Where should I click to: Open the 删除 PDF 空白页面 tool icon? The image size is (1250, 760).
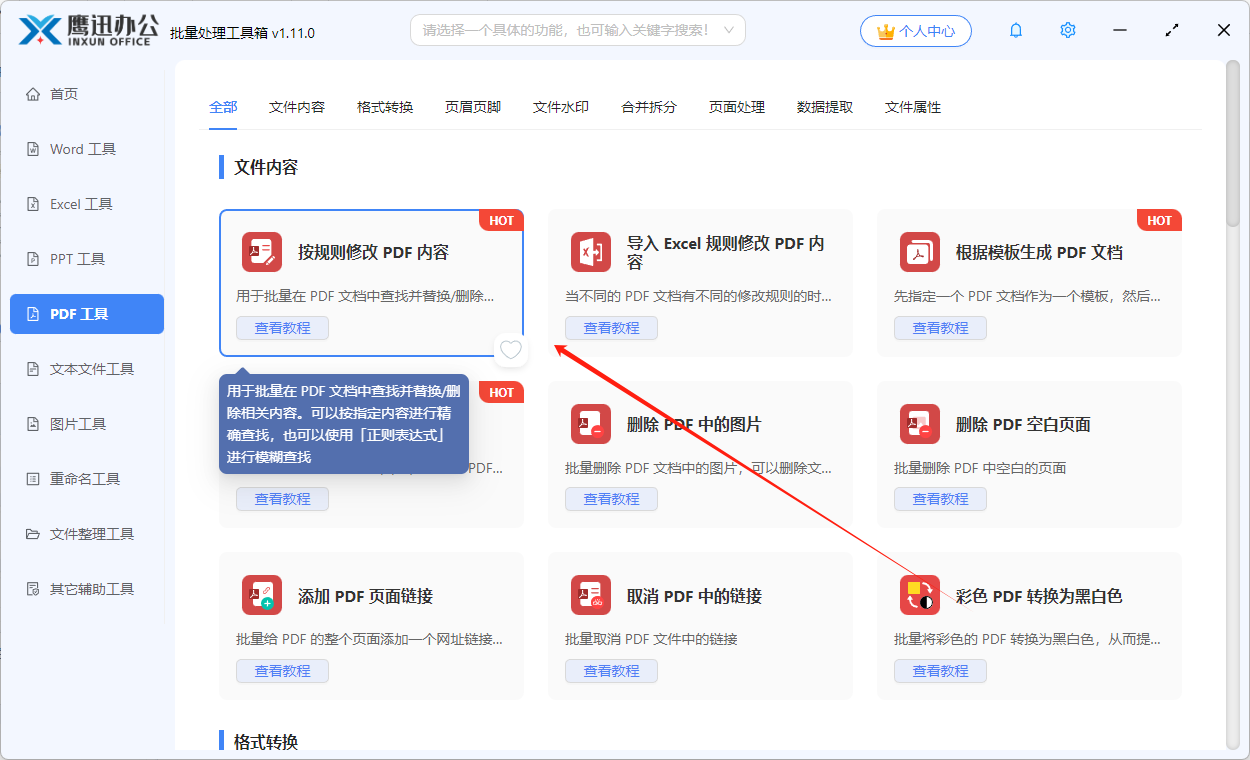point(920,424)
